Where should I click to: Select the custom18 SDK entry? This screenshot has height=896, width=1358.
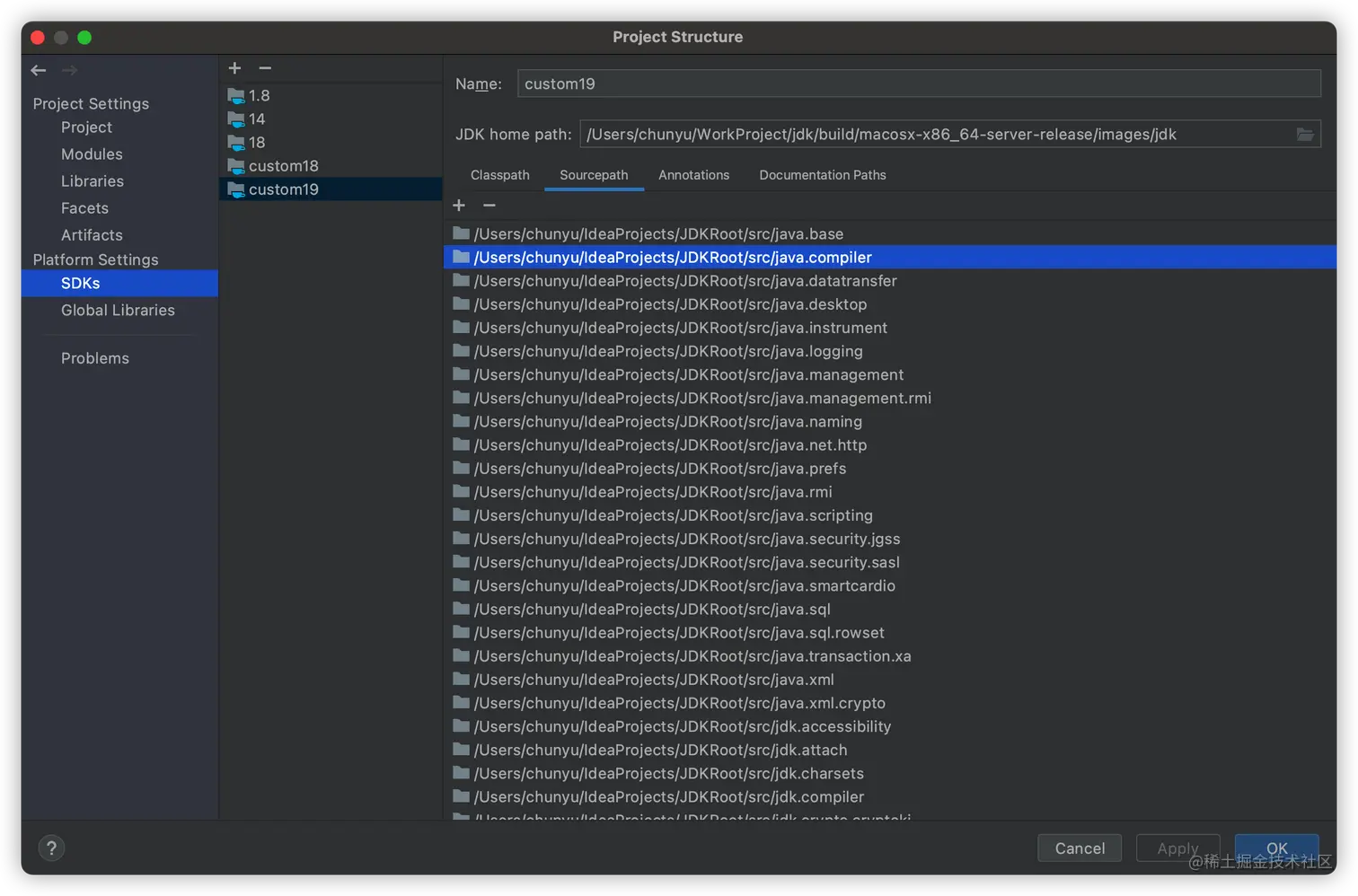coord(283,166)
